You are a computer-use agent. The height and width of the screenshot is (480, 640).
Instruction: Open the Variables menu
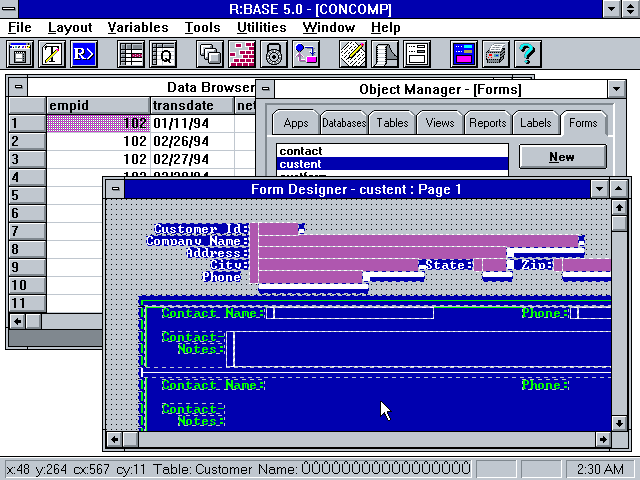pos(138,27)
